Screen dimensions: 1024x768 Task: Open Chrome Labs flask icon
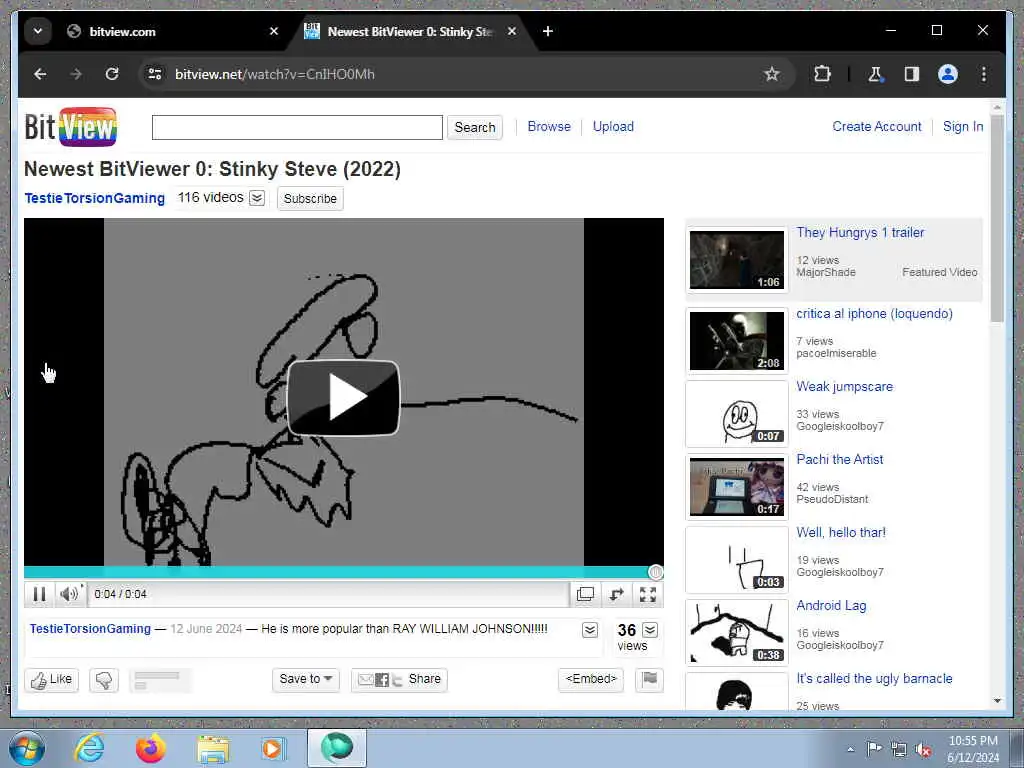(x=875, y=74)
